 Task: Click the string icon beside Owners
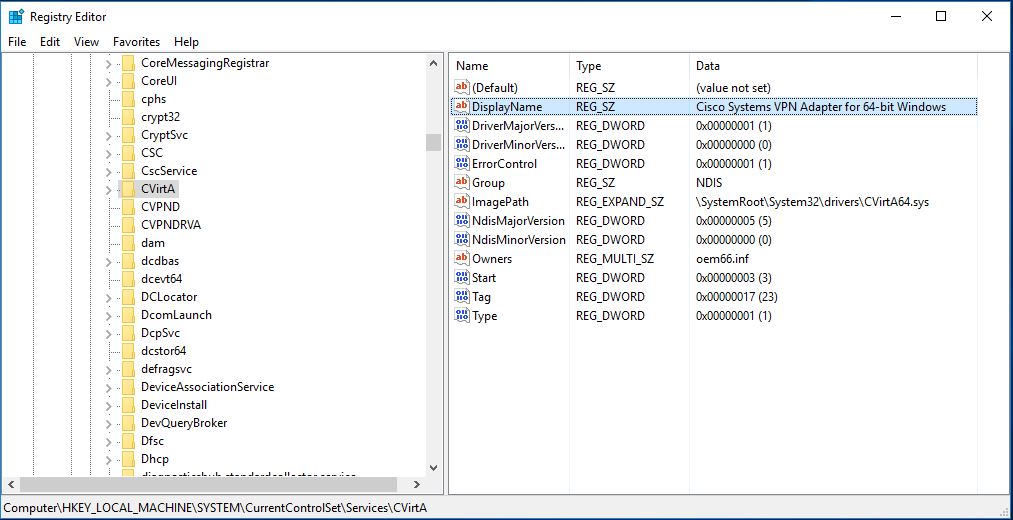pos(462,258)
